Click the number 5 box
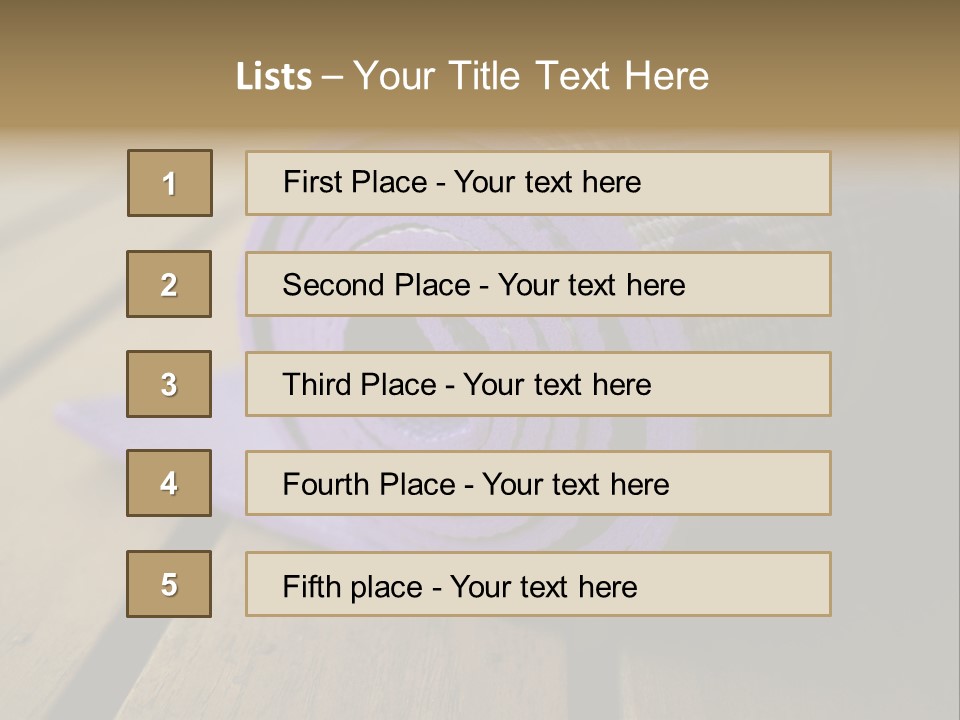The height and width of the screenshot is (720, 960). 169,584
